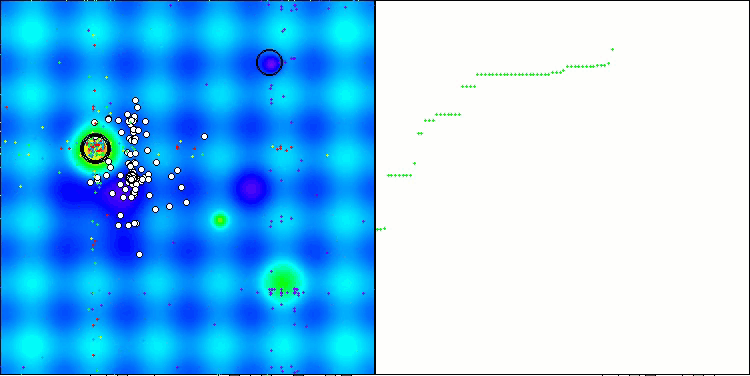This screenshot has height=376, width=750.
Task: Select the topmost white dot of the cluster
Action: [135, 100]
